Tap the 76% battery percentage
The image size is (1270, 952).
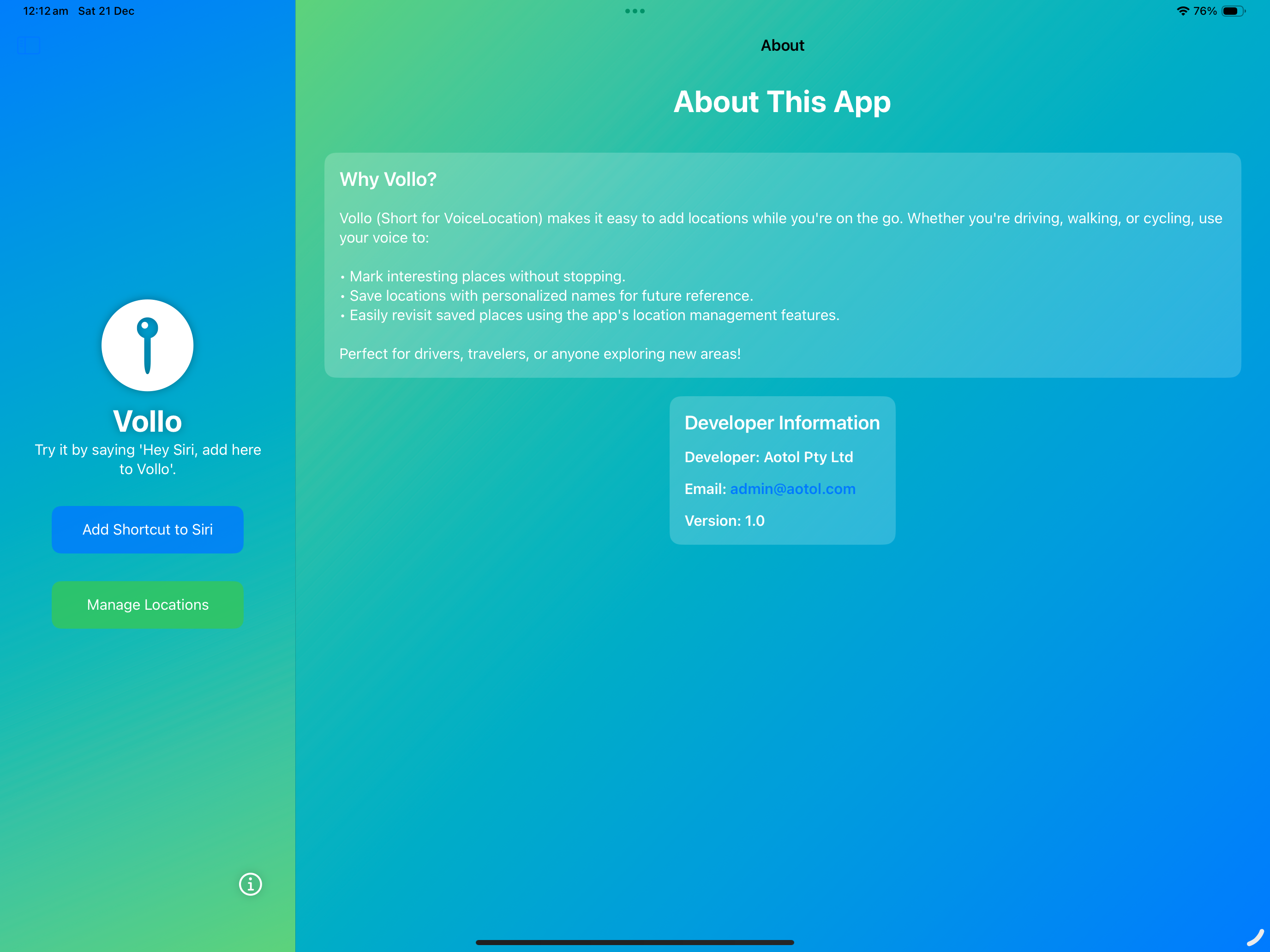click(1205, 11)
